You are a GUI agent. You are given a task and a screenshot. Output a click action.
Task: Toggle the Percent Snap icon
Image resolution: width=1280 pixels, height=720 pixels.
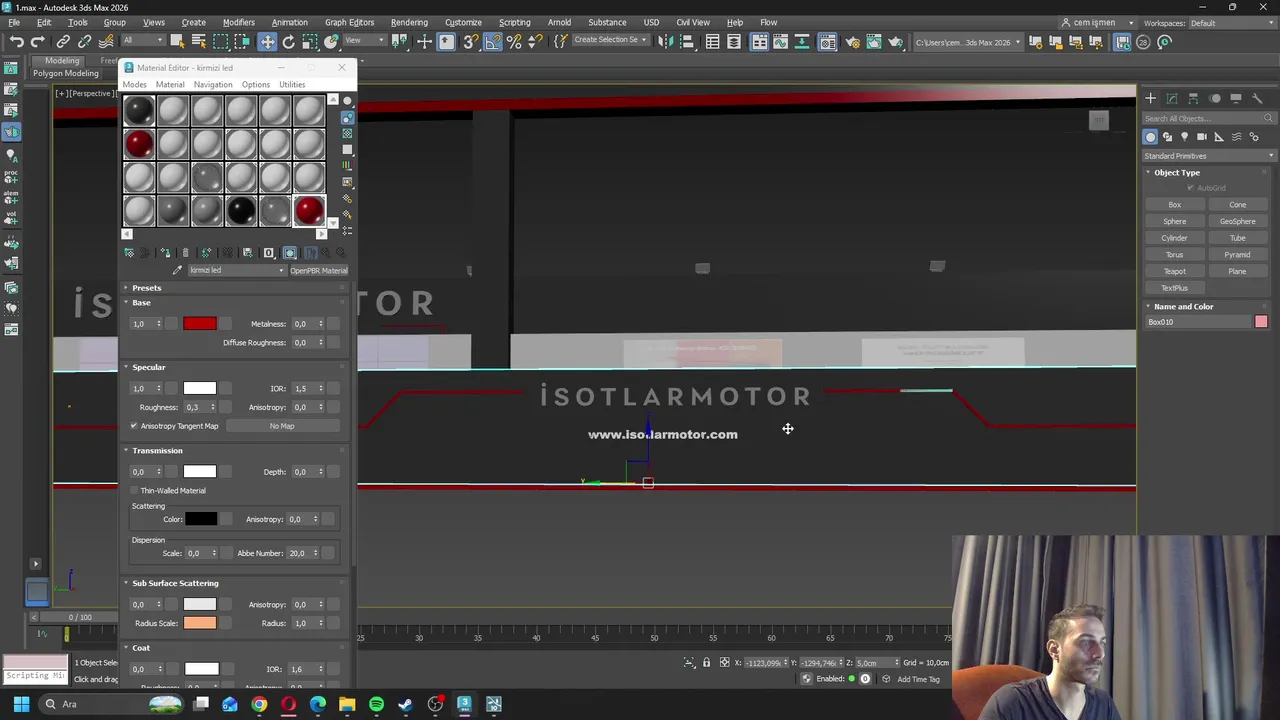pyautogui.click(x=514, y=42)
